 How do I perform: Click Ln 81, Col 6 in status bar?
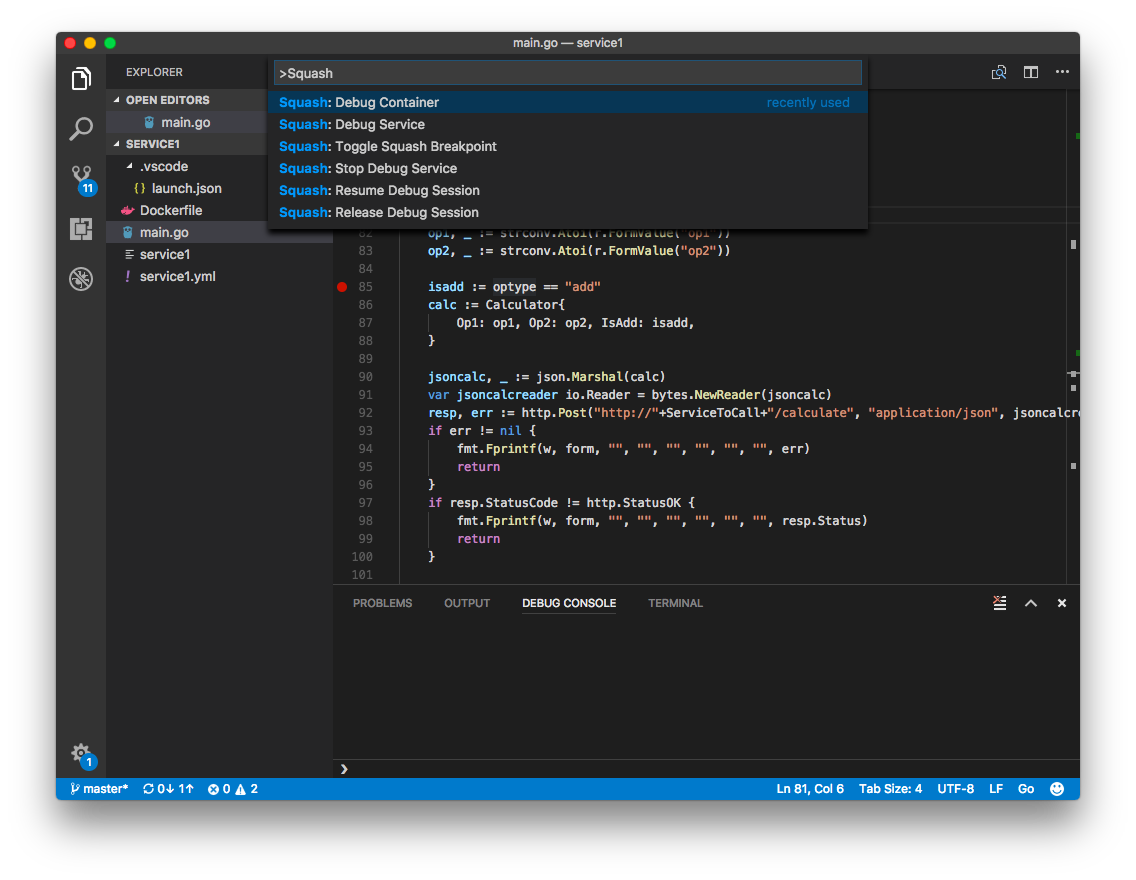pos(810,789)
